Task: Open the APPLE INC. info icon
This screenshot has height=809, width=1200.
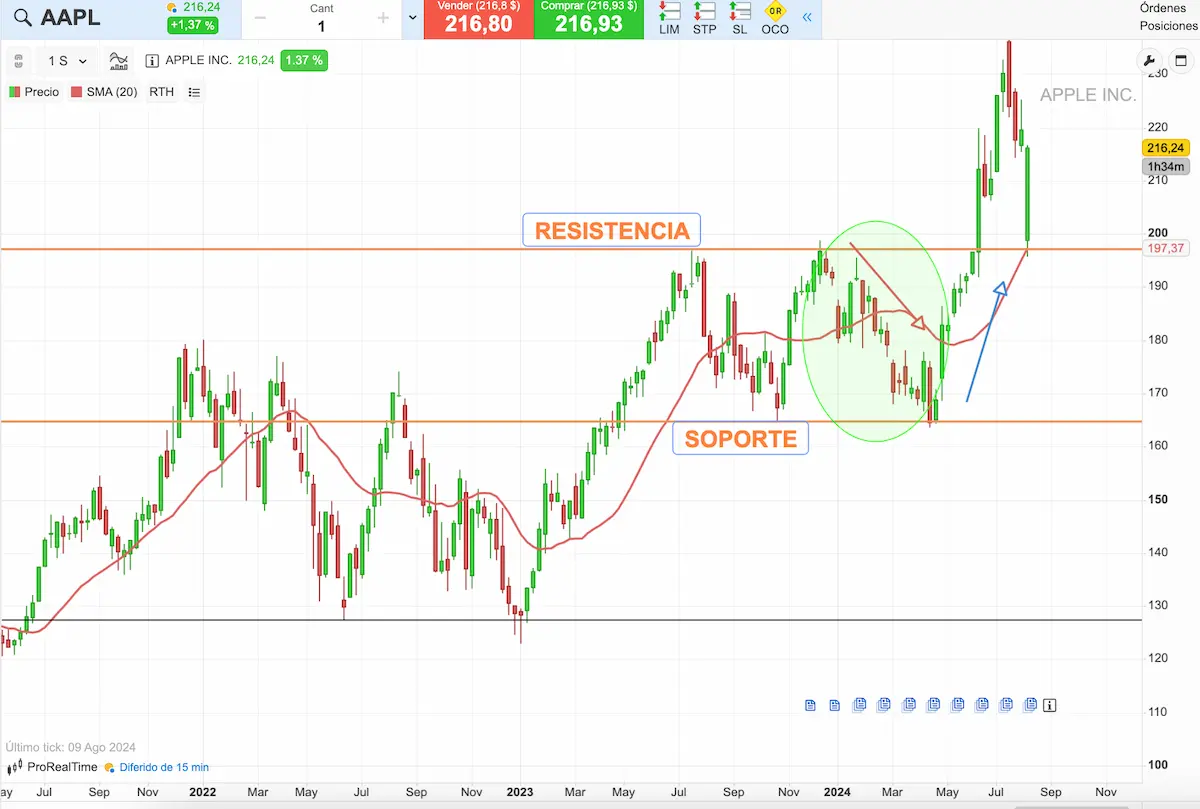Action: pyautogui.click(x=152, y=61)
